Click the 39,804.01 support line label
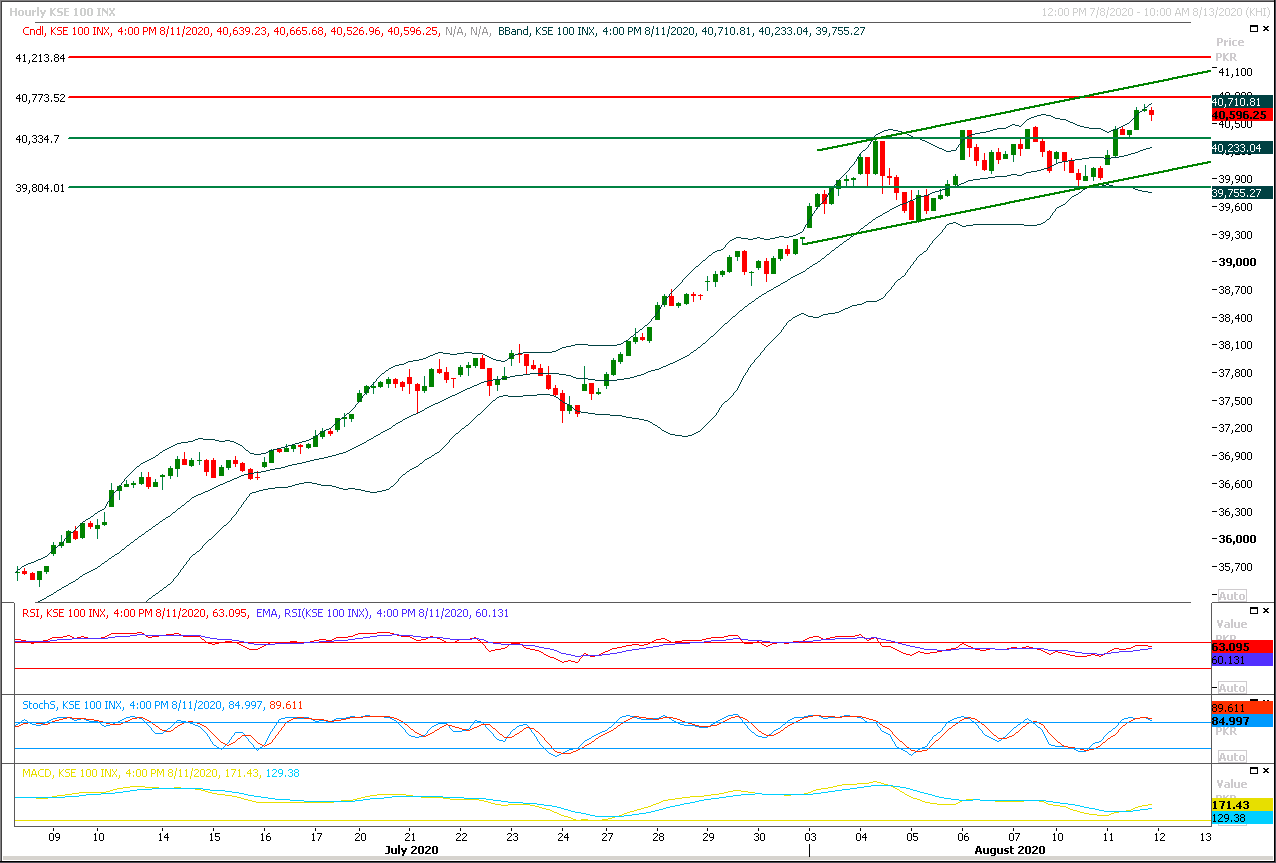 [41, 187]
